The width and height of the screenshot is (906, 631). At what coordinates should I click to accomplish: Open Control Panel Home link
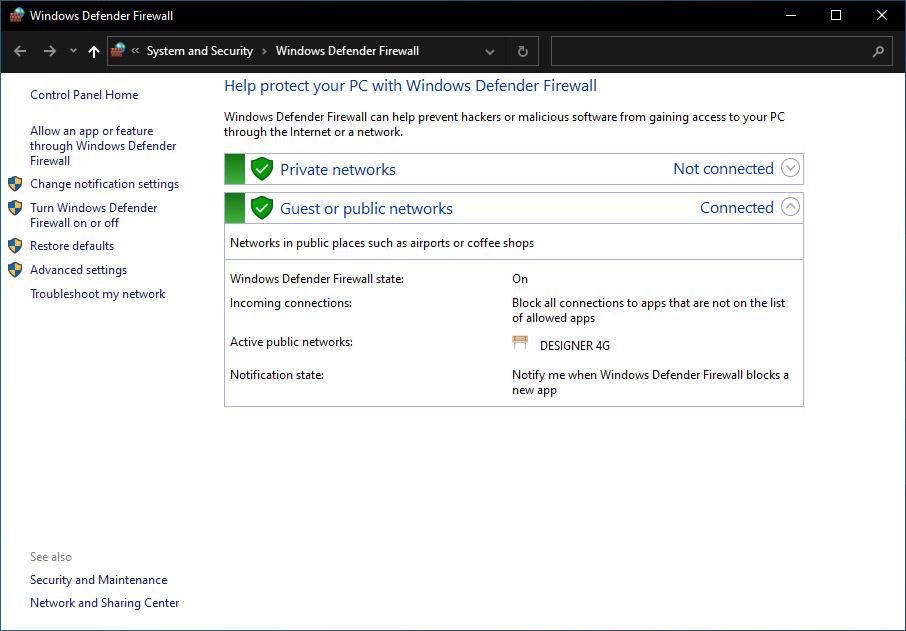pyautogui.click(x=84, y=95)
